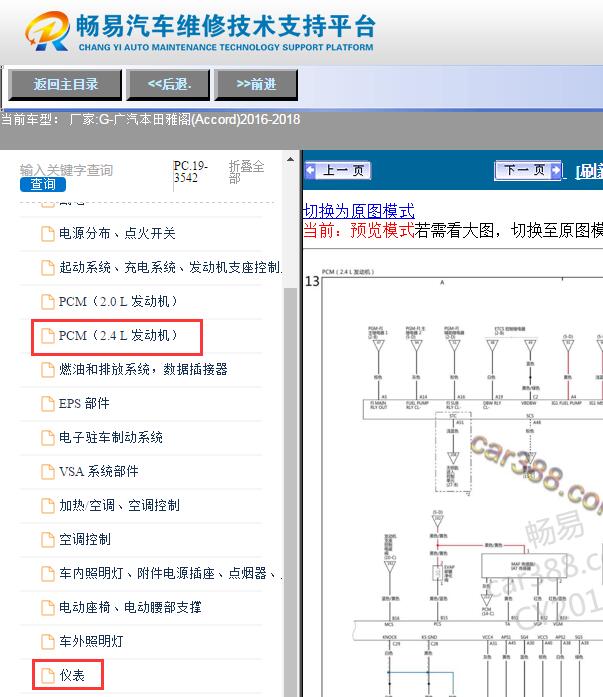
Task: Go back with the <<后退 button
Action: coord(168,84)
